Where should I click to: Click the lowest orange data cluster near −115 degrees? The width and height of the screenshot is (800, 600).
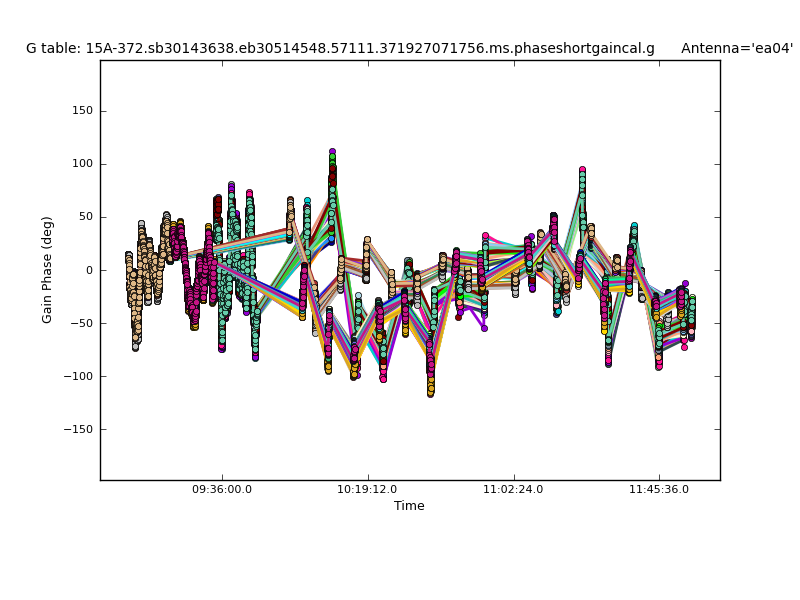431,391
